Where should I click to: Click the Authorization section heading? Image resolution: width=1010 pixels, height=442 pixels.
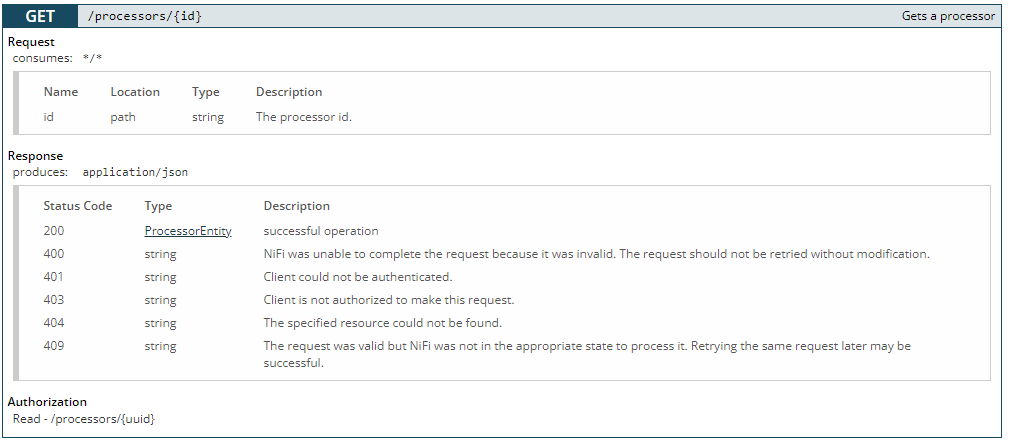[x=47, y=402]
